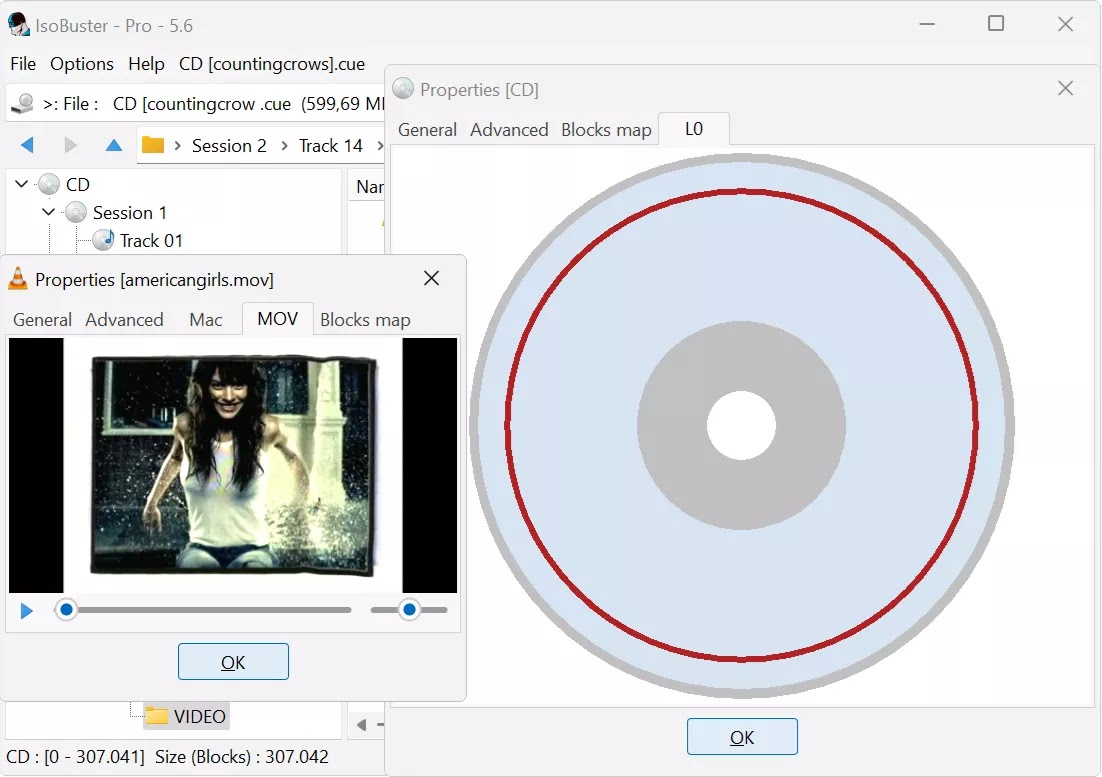This screenshot has height=777, width=1102.
Task: Select the Mac tab in mov properties
Action: pos(205,319)
